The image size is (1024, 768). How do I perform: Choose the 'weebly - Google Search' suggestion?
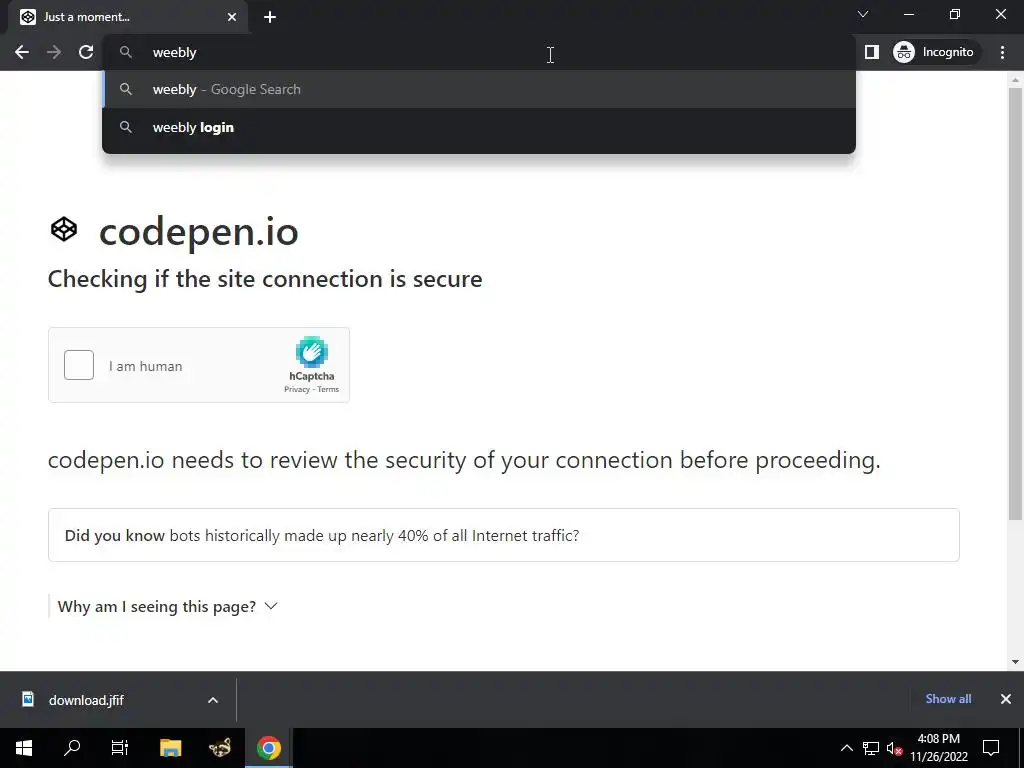pos(479,89)
